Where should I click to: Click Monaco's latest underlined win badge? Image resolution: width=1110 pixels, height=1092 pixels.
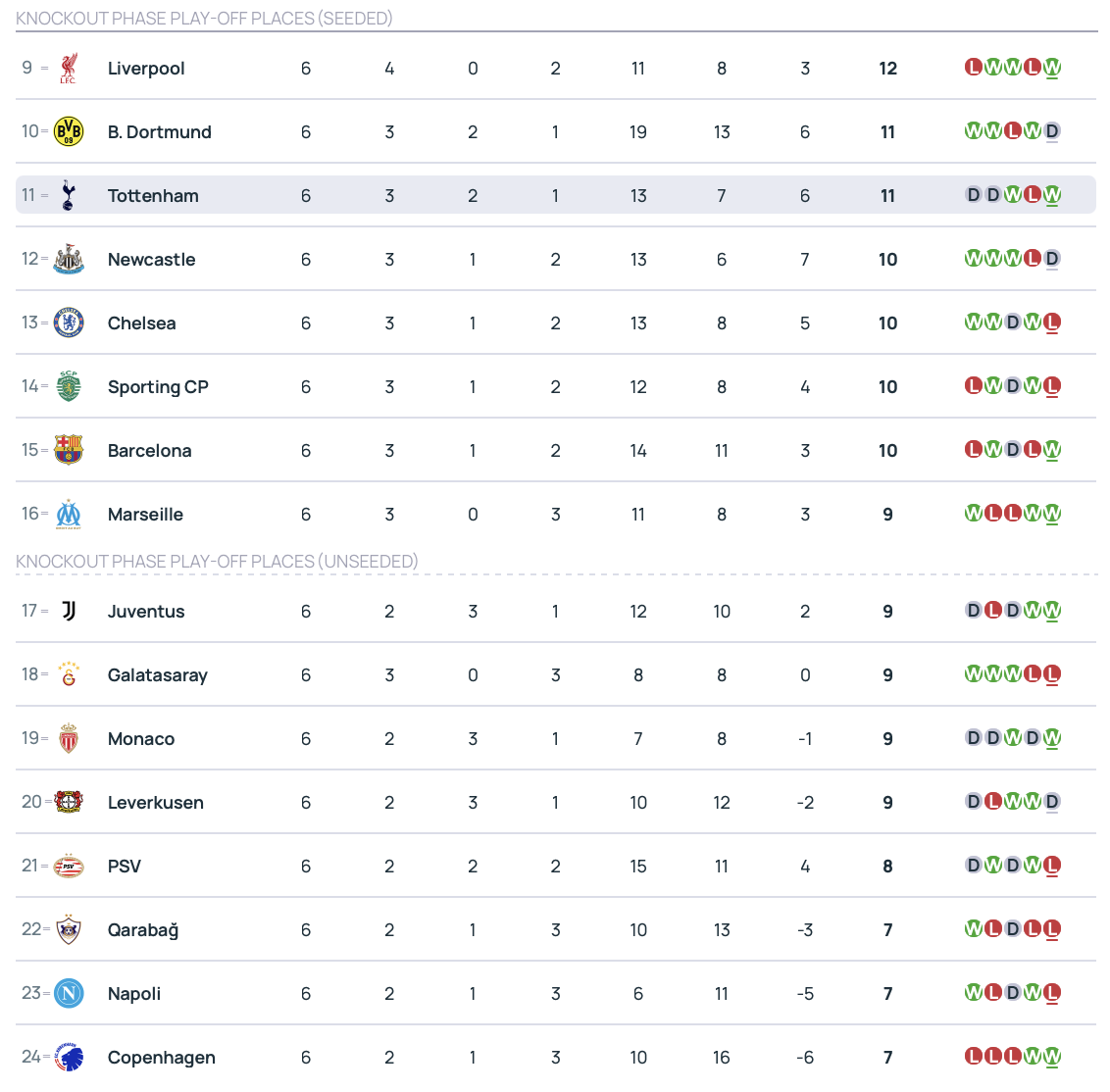[x=1052, y=738]
